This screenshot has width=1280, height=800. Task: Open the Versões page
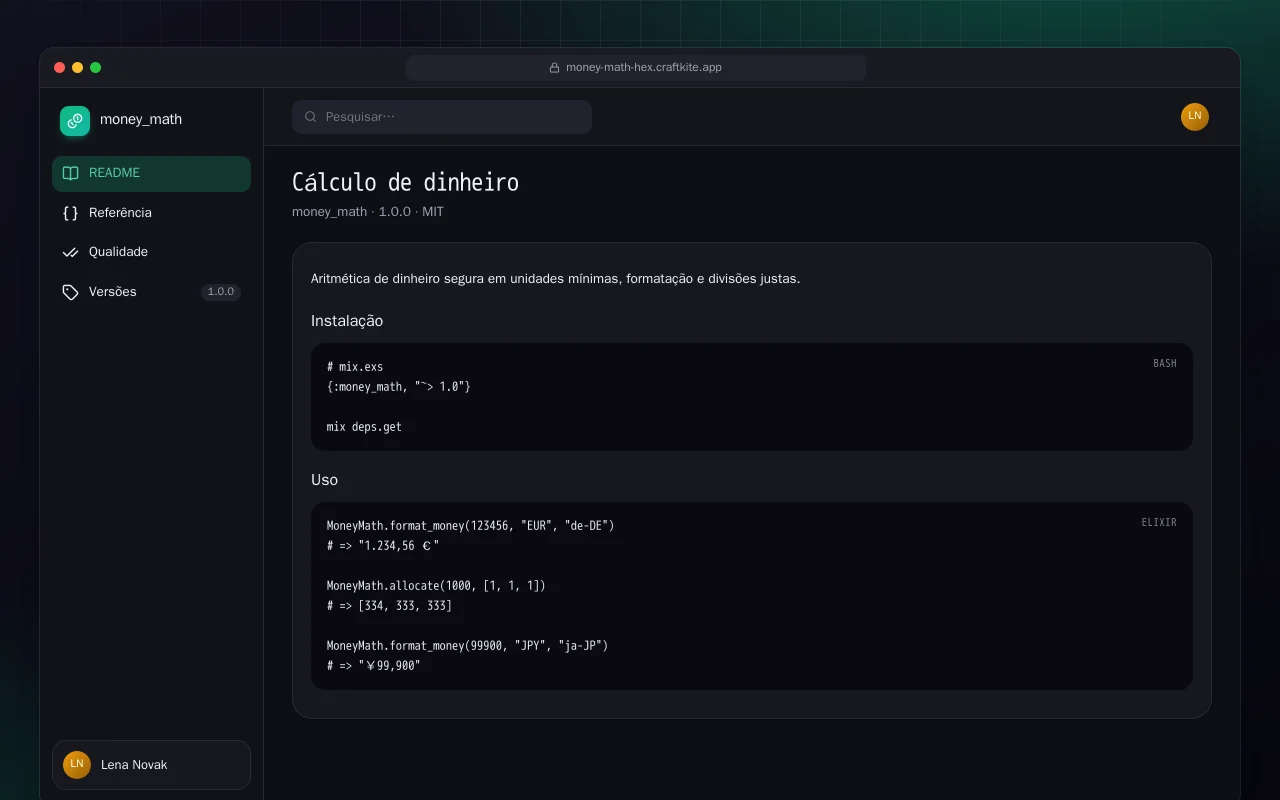[x=151, y=292]
